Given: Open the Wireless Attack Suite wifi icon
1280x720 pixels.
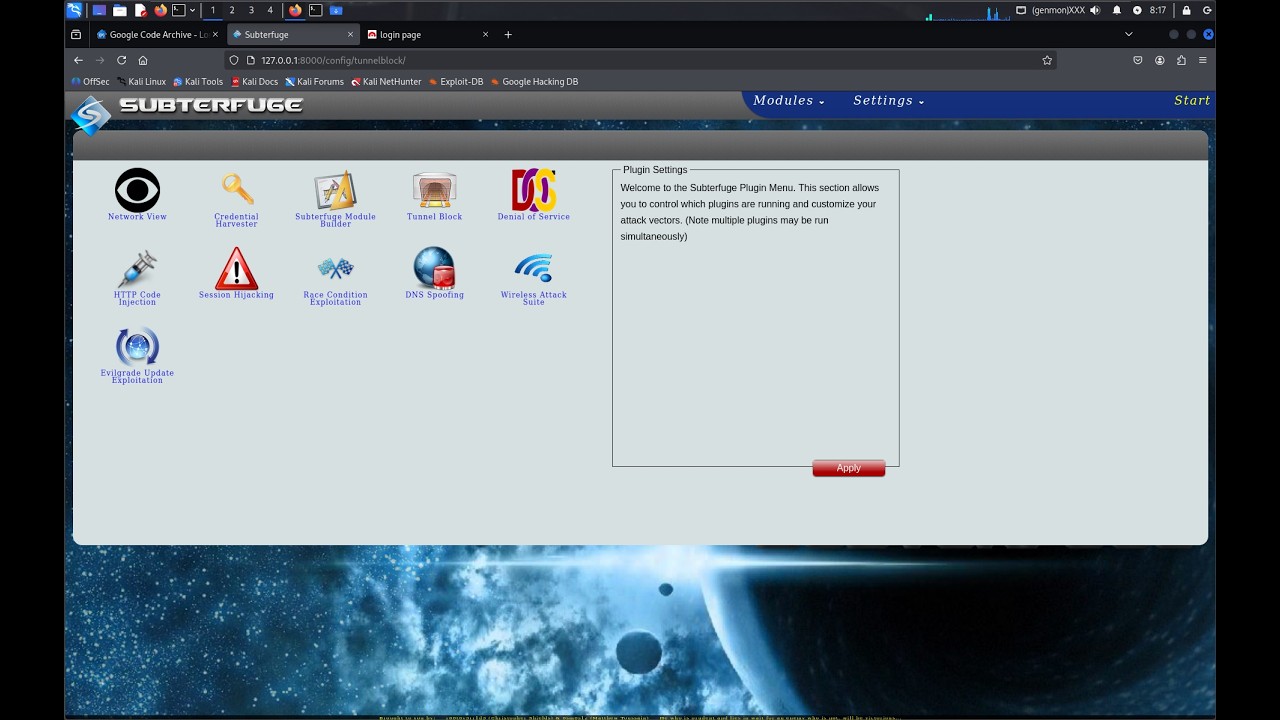Looking at the screenshot, I should 534,268.
